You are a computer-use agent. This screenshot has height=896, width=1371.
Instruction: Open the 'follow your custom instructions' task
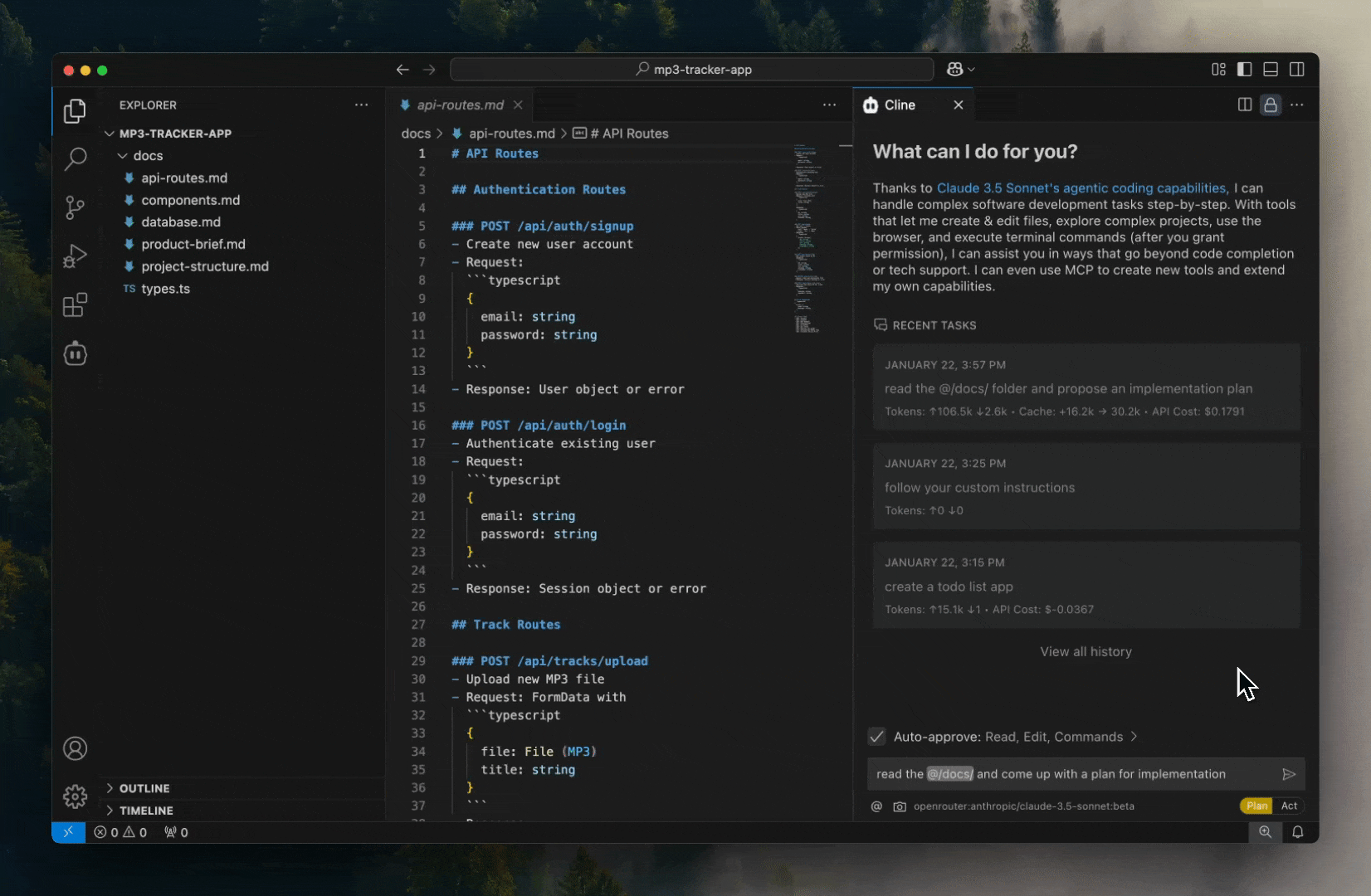point(1086,486)
